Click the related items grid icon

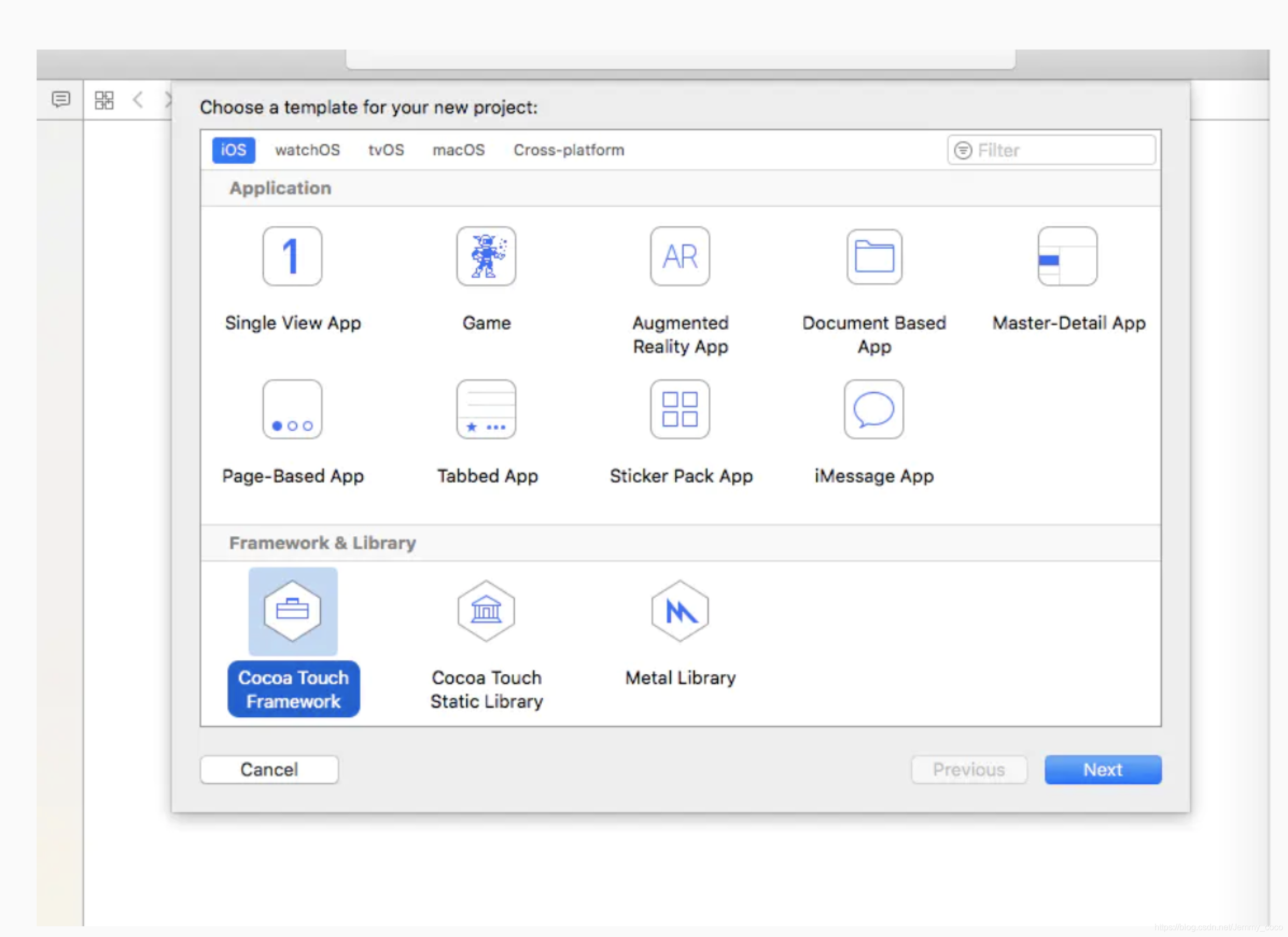point(104,101)
